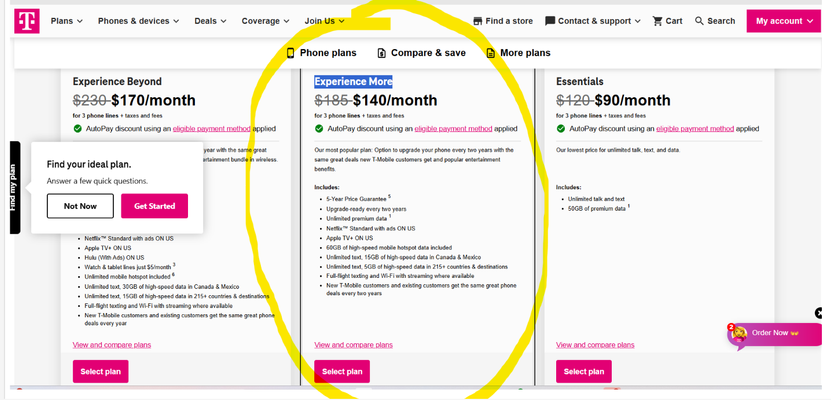Expand the Phones & devices menu
The image size is (831, 400).
(140, 21)
